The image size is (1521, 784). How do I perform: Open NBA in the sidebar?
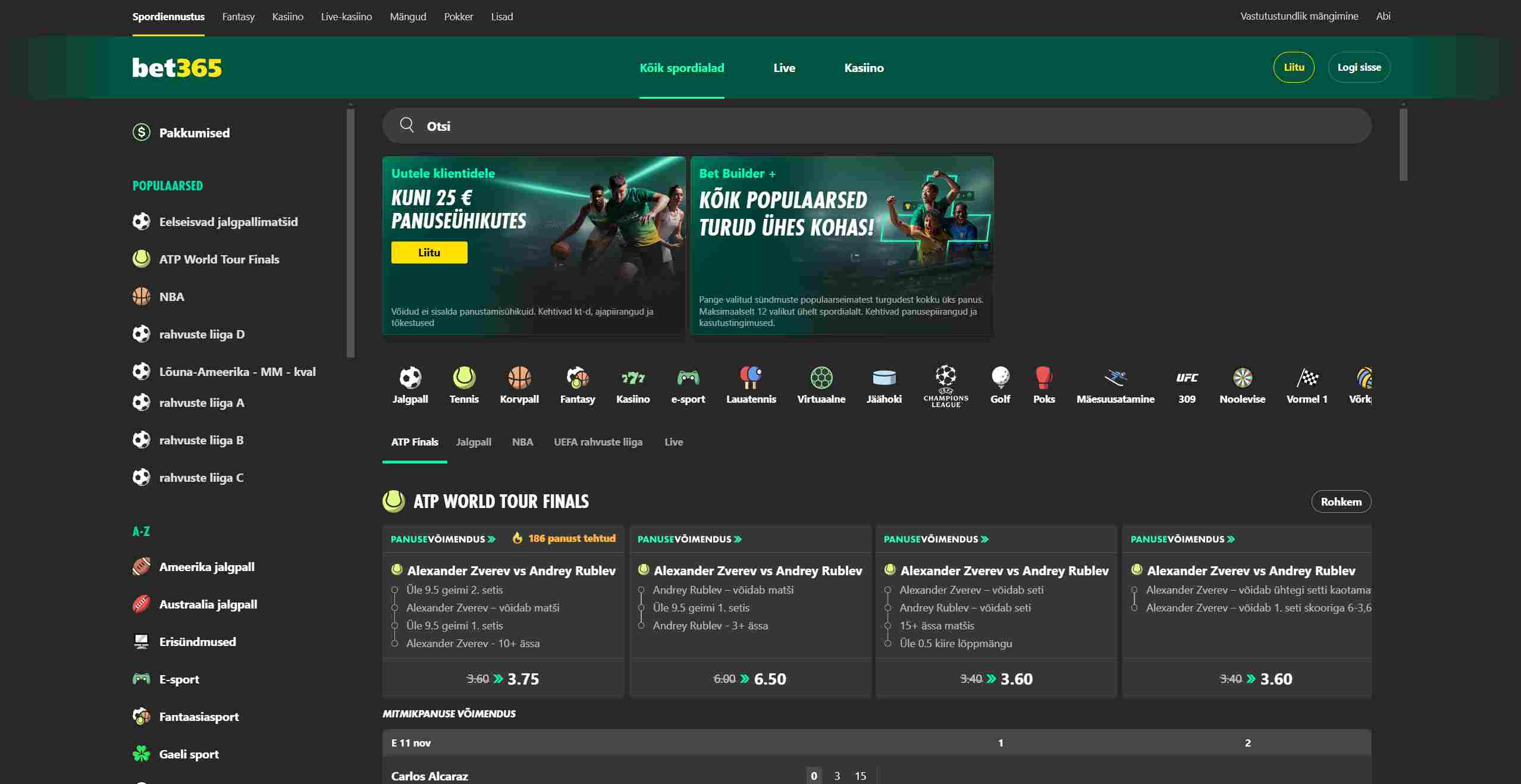click(171, 296)
